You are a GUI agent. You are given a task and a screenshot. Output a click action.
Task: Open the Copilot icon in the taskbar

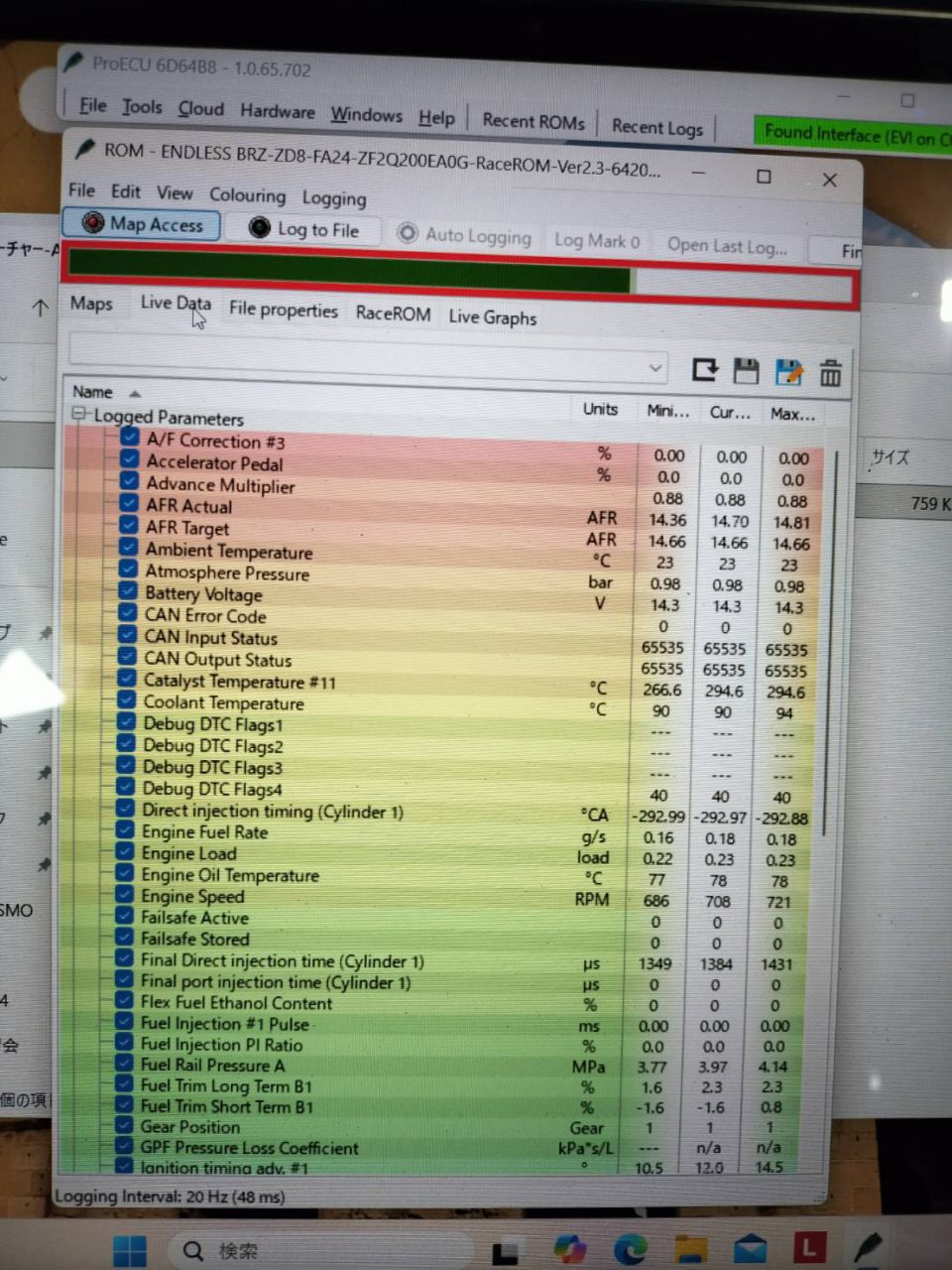569,1248
